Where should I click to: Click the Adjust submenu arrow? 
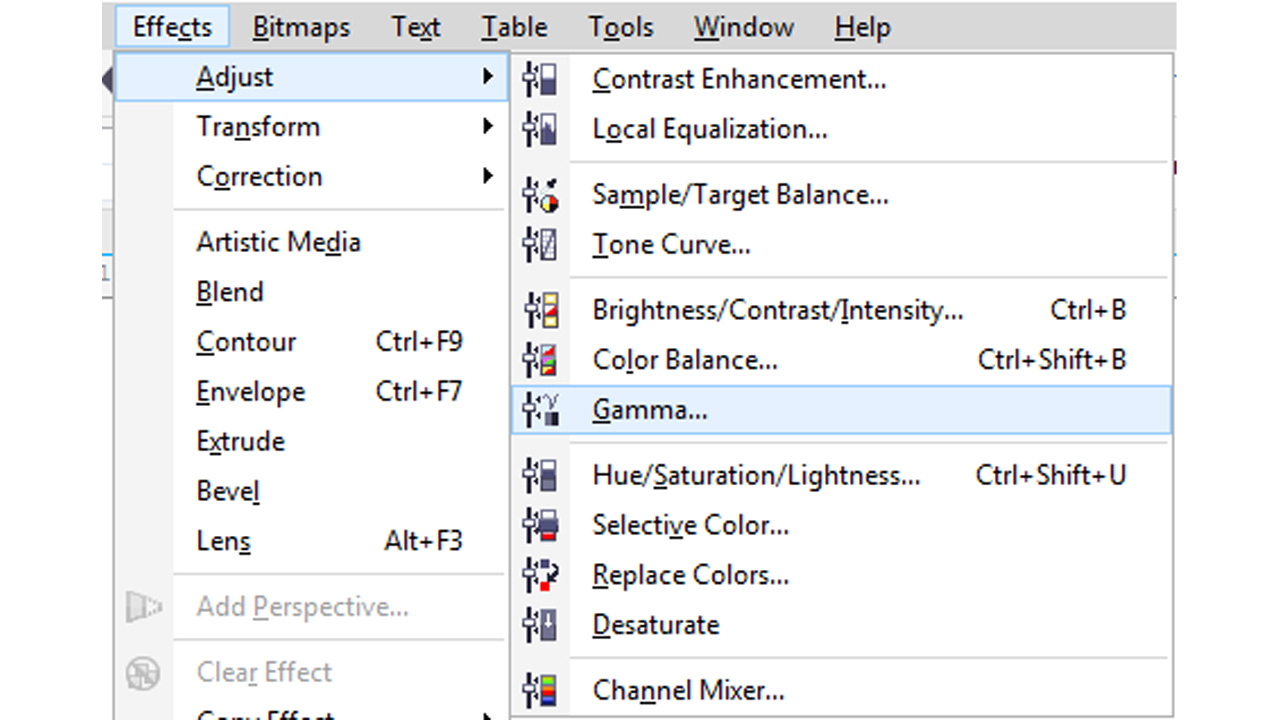(487, 77)
